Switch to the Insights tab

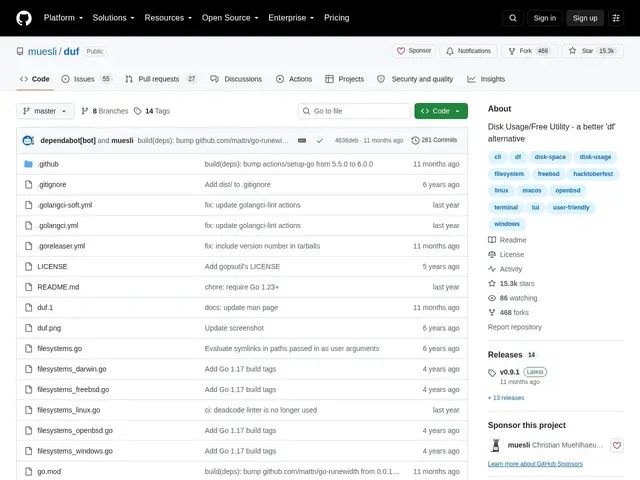click(x=486, y=79)
